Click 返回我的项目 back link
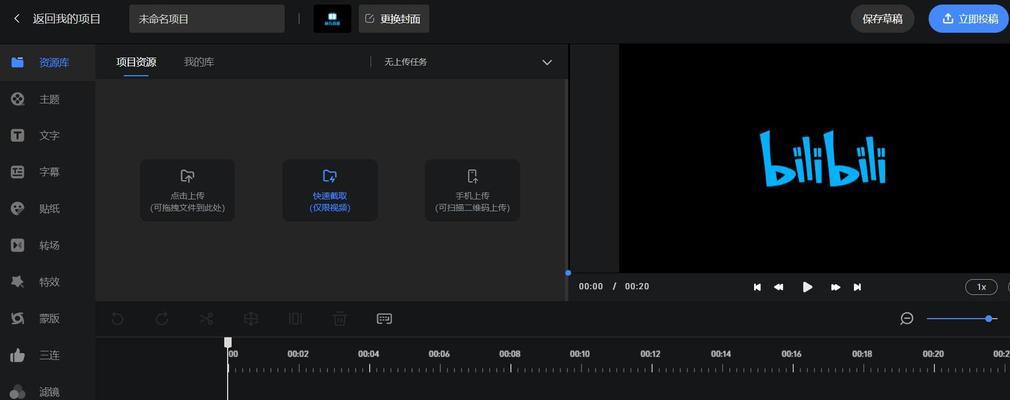The width and height of the screenshot is (1010, 400). 57,19
